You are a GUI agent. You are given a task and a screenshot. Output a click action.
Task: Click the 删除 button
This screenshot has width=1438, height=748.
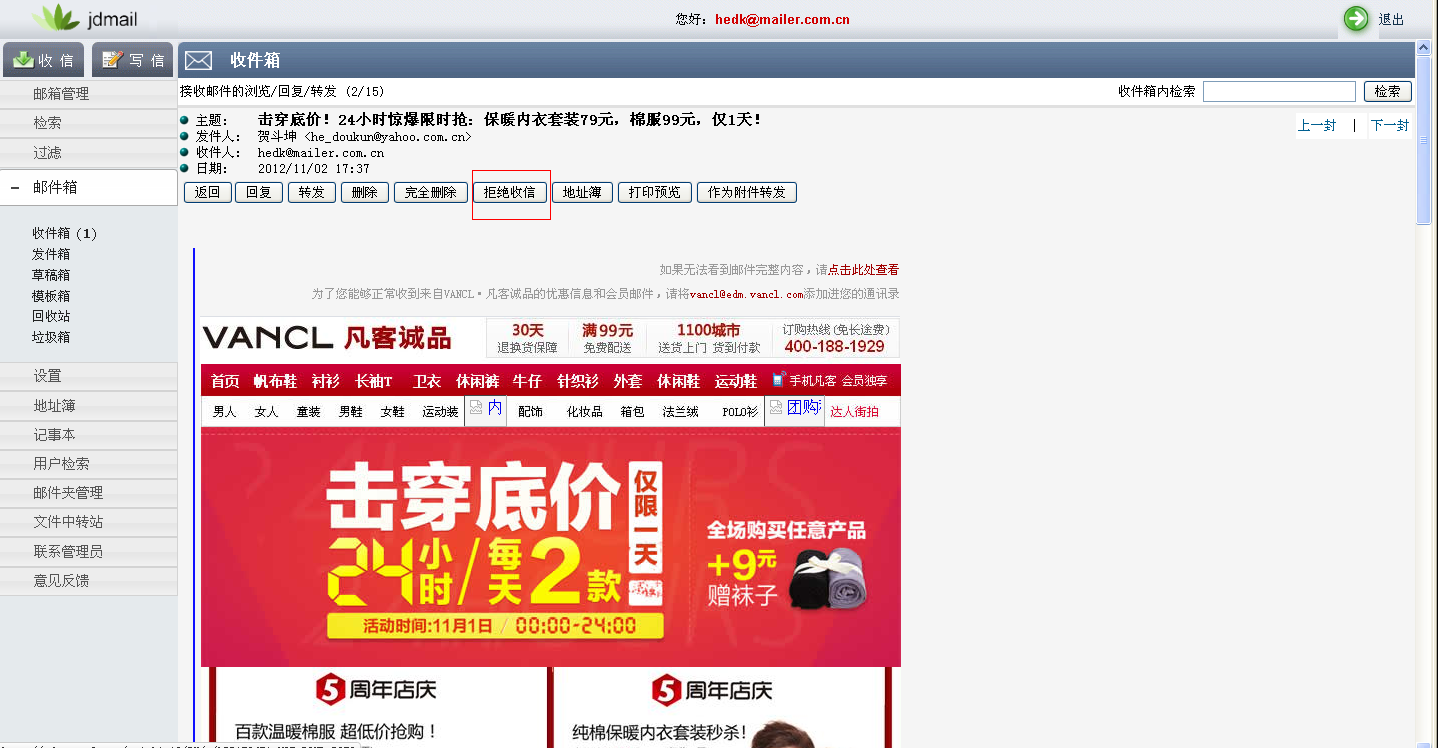[x=365, y=192]
